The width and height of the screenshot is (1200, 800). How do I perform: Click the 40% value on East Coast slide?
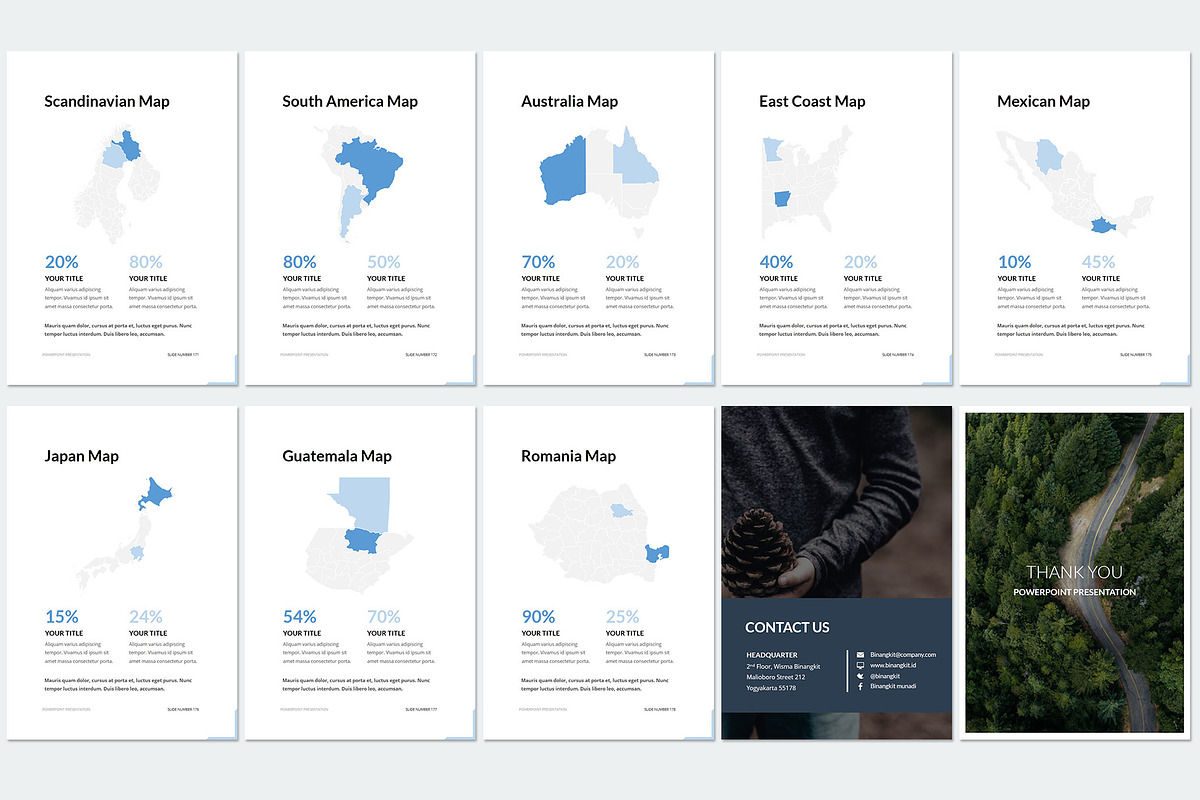pos(776,262)
